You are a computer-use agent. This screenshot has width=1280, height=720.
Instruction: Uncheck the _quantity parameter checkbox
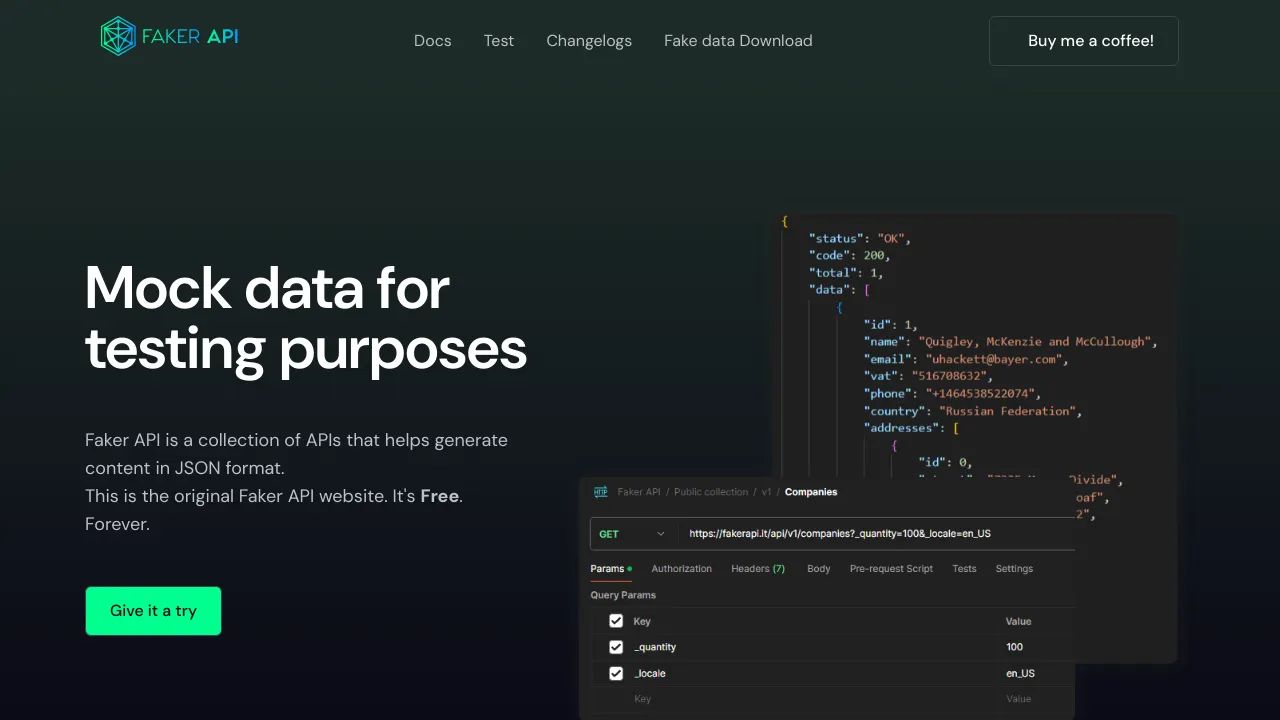click(616, 647)
